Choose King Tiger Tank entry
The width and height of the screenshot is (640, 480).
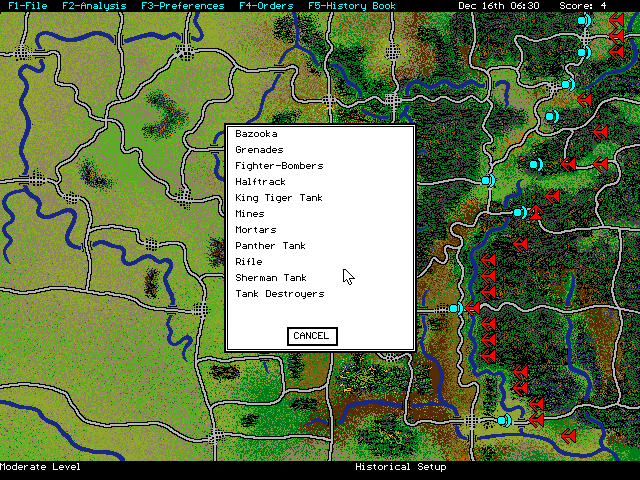pyautogui.click(x=278, y=198)
